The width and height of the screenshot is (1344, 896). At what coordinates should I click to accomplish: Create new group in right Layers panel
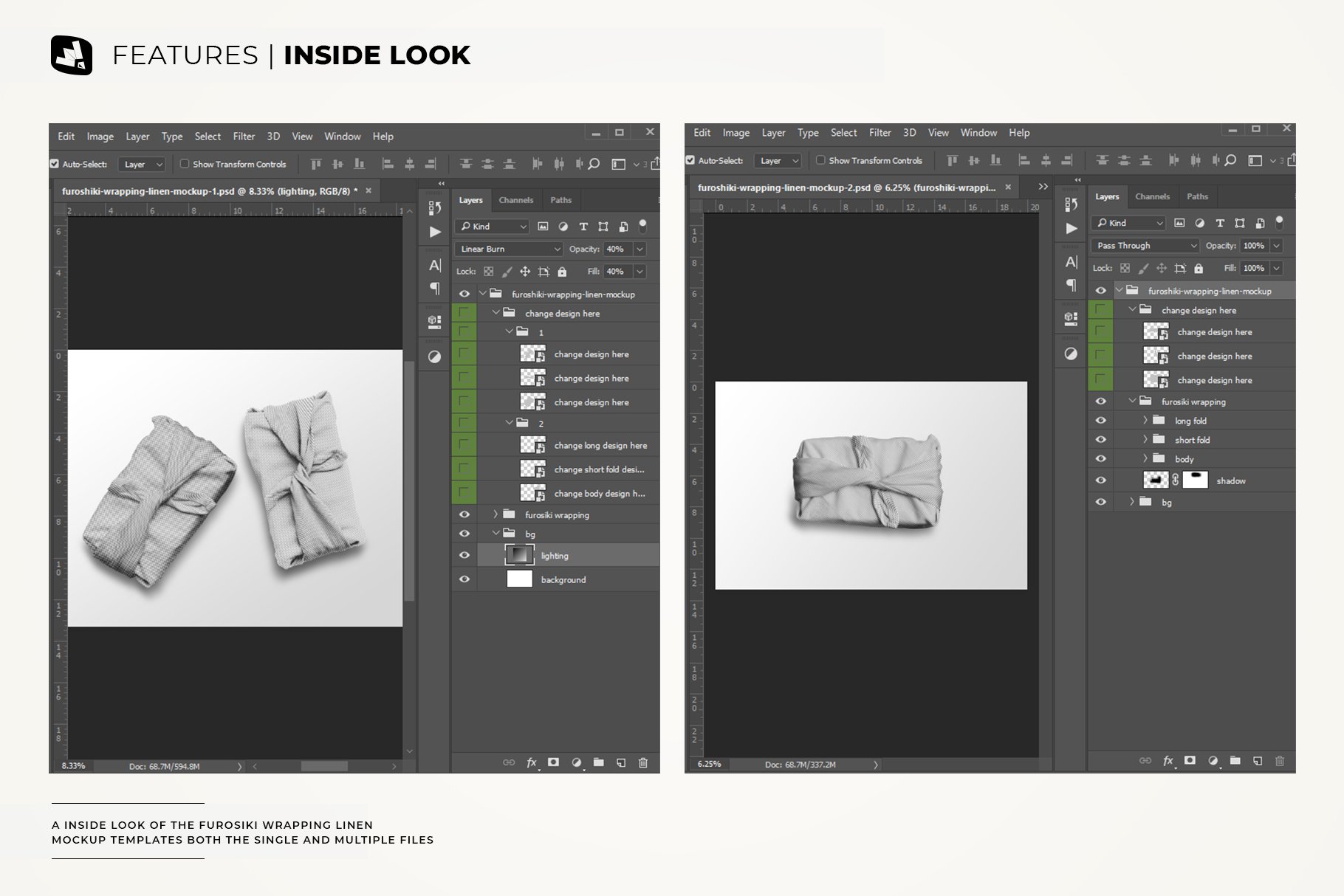[x=1235, y=760]
